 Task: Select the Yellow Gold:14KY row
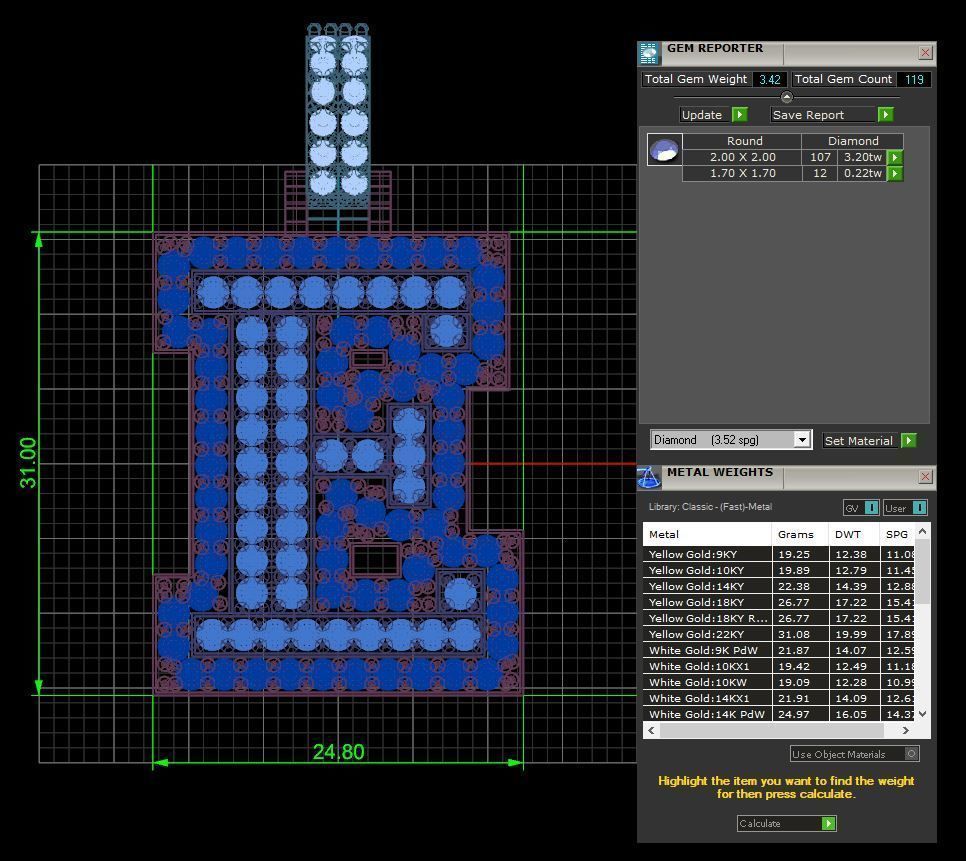pos(779,586)
